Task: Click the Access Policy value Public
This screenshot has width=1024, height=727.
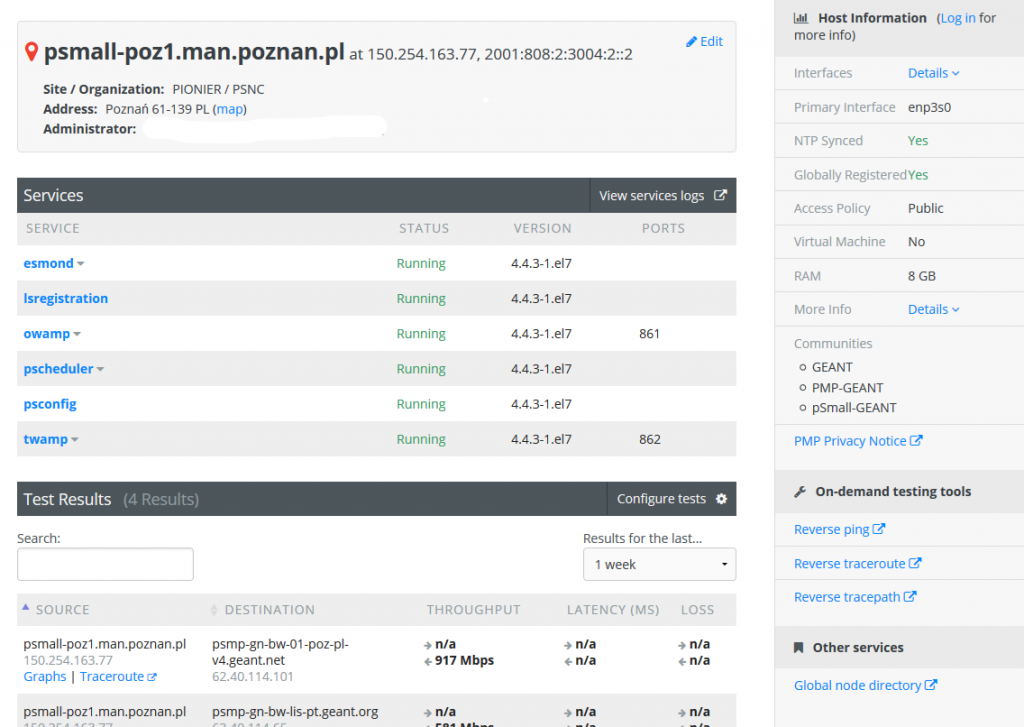Action: click(925, 208)
